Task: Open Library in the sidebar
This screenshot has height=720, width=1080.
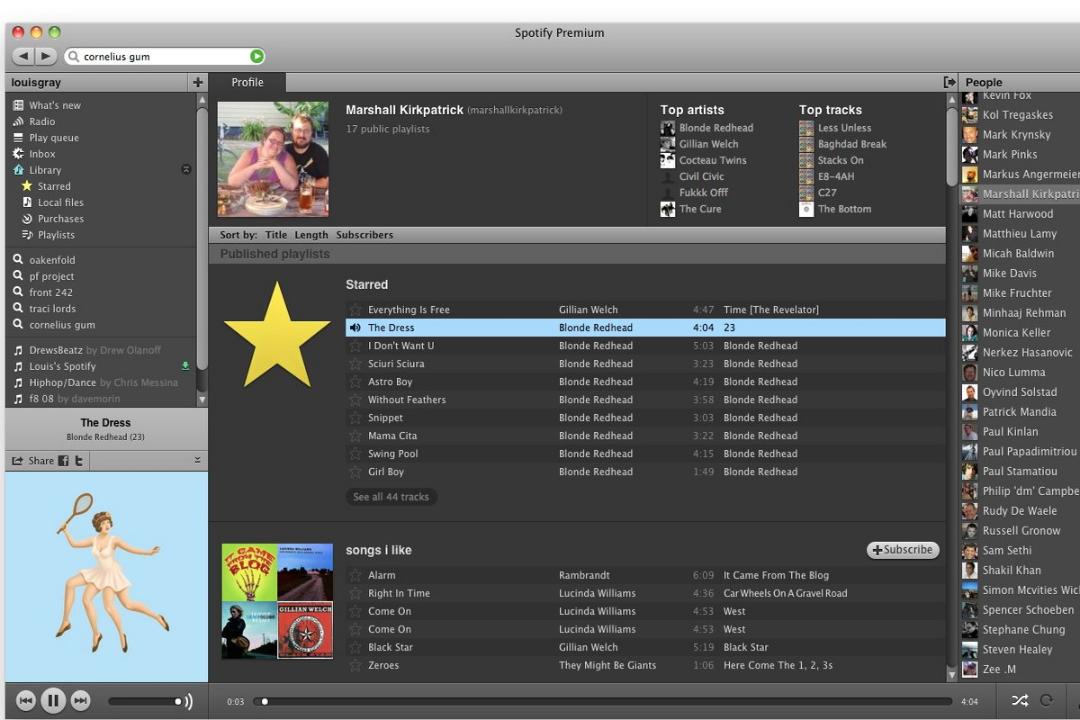Action: pos(45,170)
